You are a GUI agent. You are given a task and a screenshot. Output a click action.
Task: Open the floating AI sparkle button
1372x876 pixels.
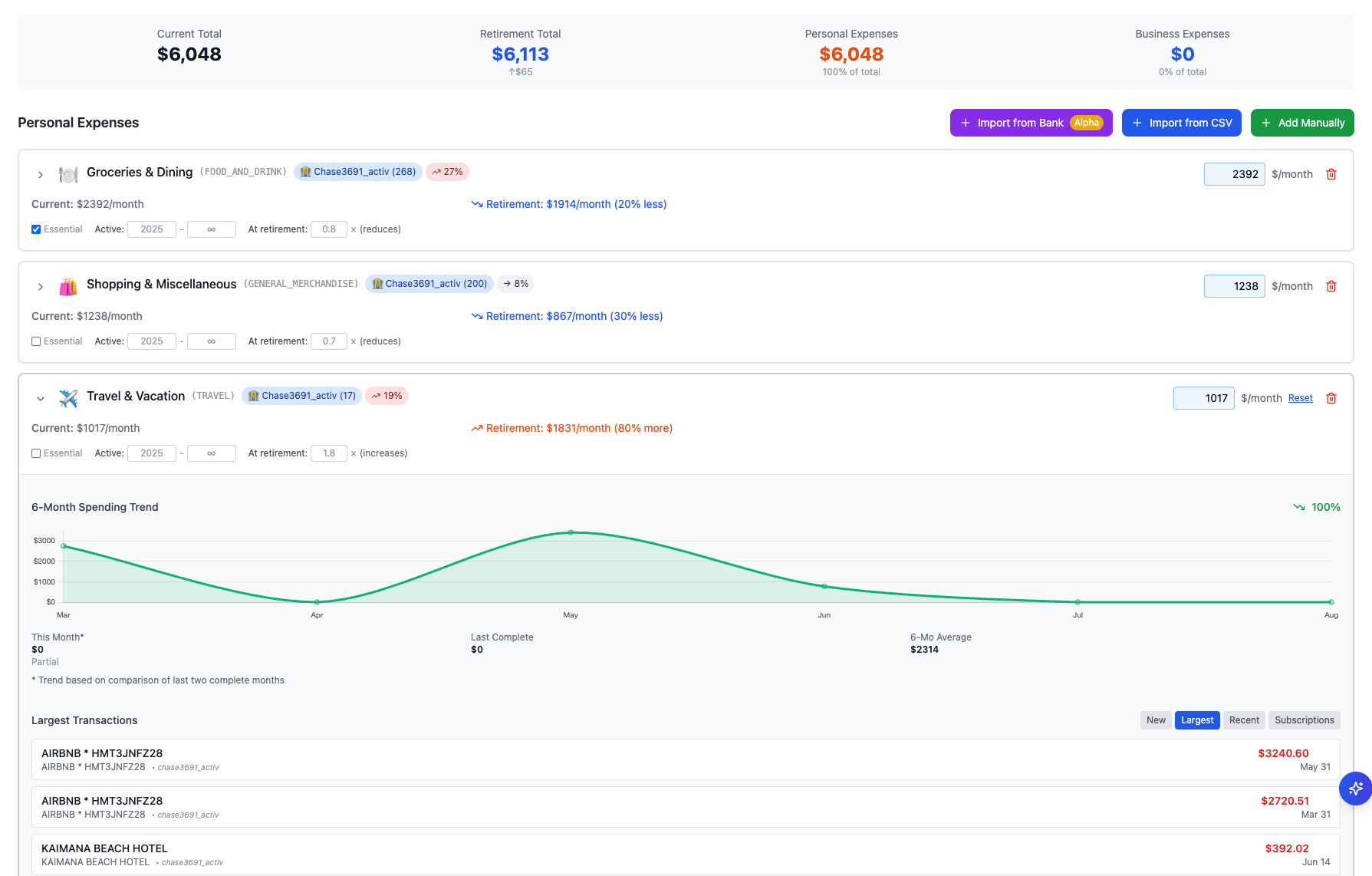pos(1355,789)
